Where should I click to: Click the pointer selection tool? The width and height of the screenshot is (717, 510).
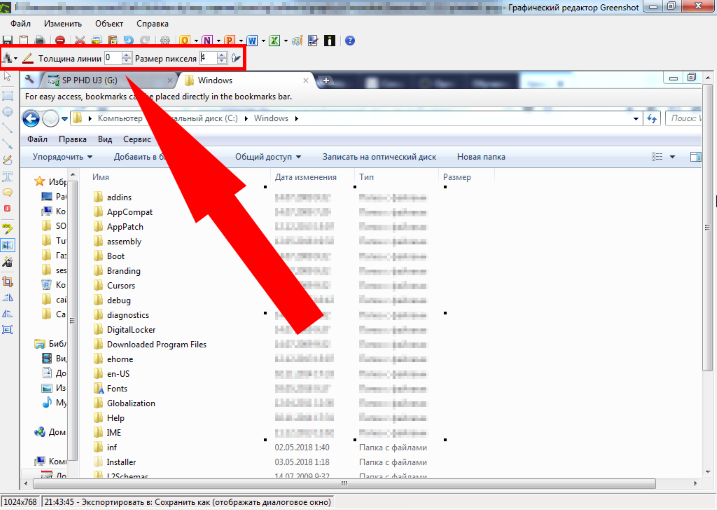click(x=8, y=77)
